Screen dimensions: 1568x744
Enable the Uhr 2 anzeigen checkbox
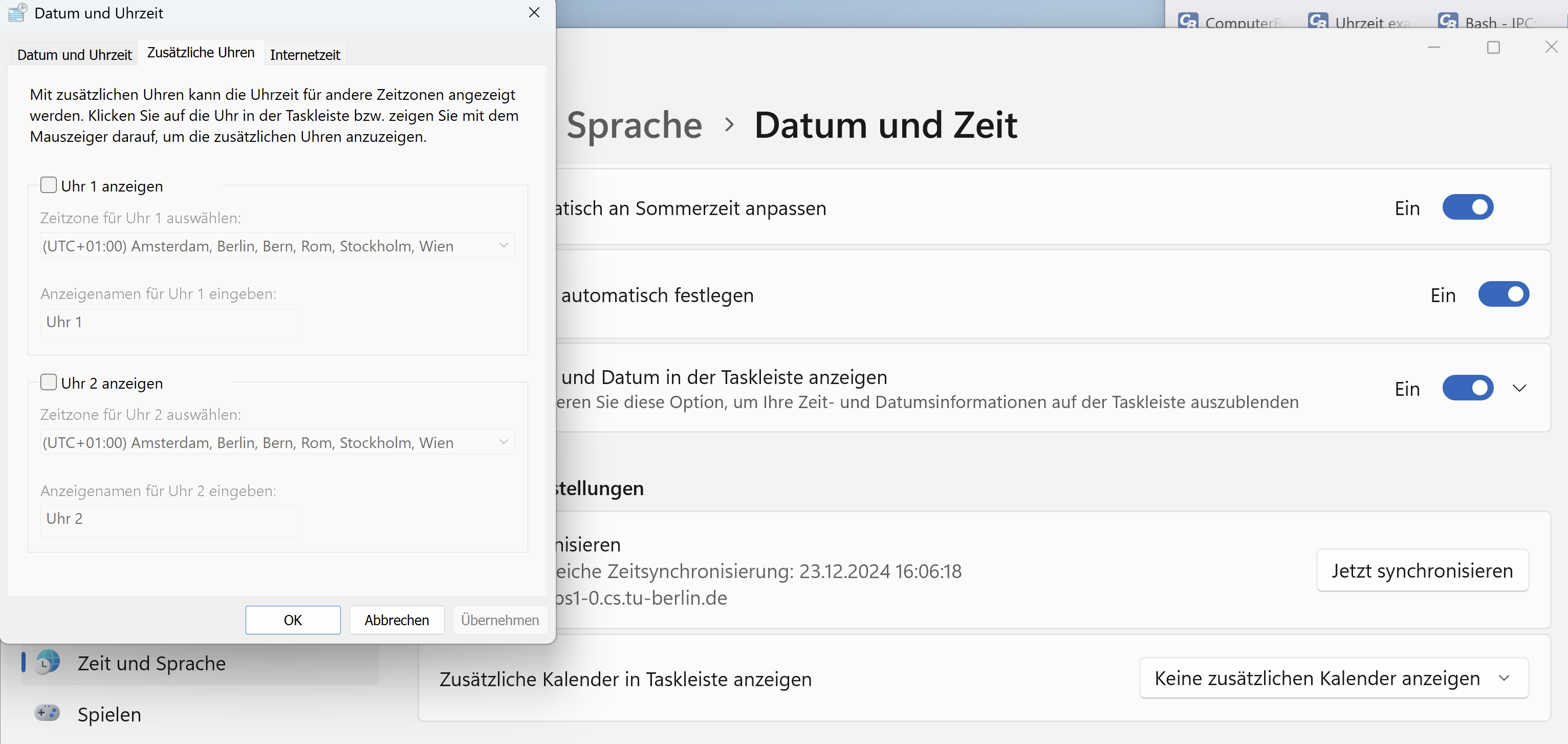(49, 382)
